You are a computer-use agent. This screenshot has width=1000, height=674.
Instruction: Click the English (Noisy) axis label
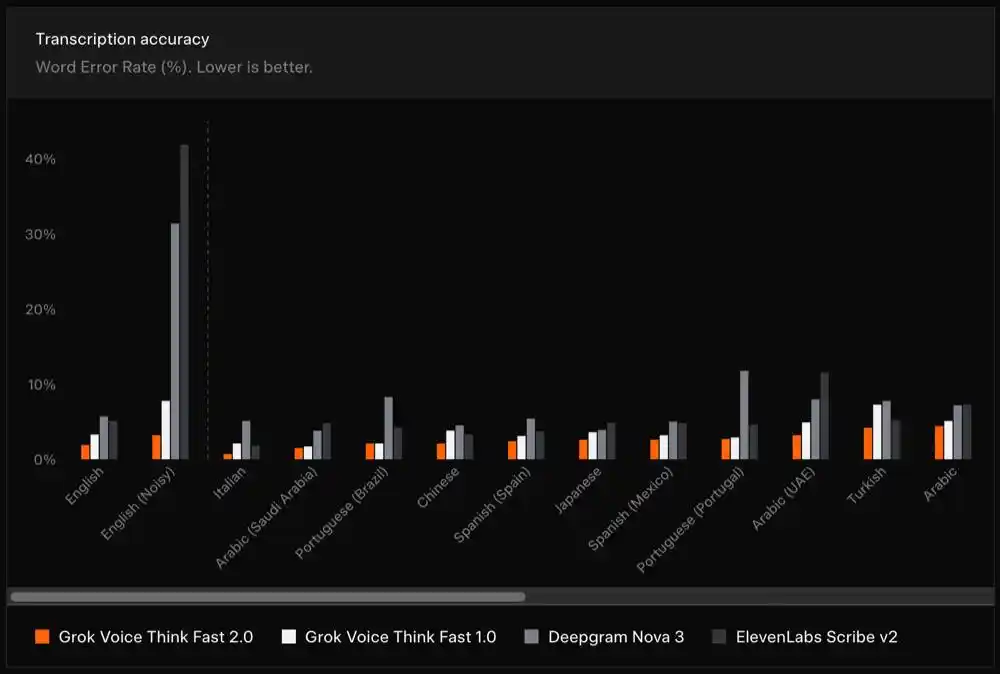coord(138,503)
